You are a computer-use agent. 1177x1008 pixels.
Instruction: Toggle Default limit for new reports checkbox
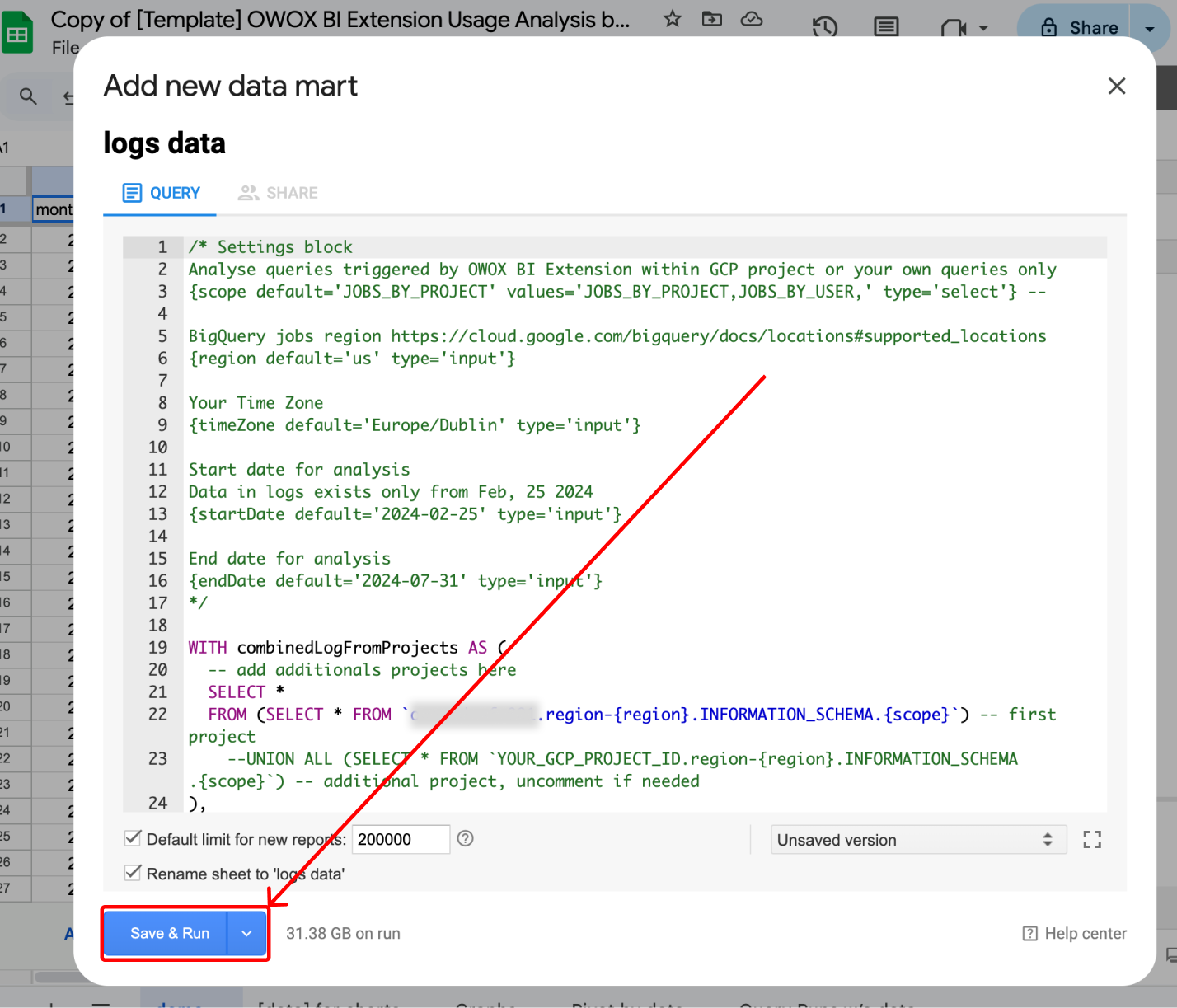[x=132, y=838]
